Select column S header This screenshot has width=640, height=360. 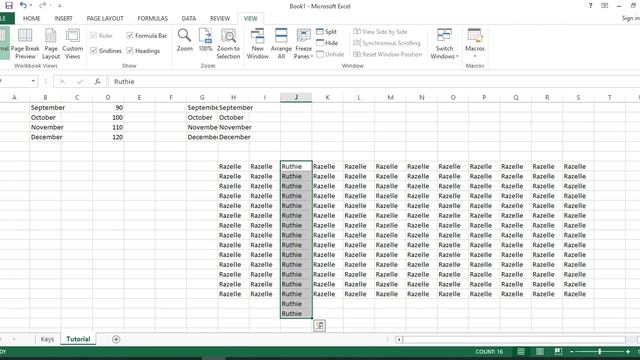[578, 98]
